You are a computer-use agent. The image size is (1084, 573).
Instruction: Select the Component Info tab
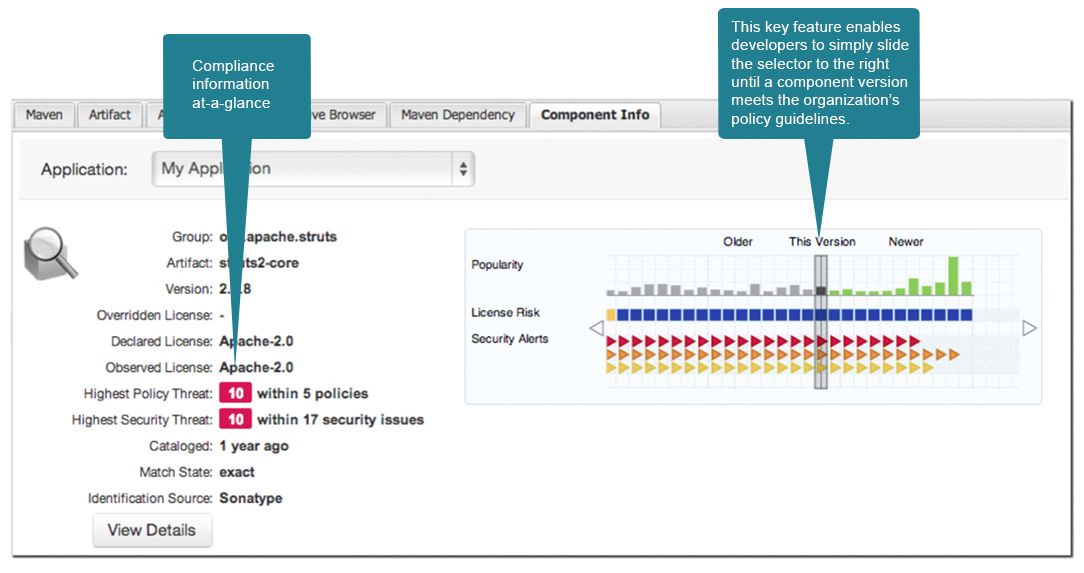pos(595,115)
